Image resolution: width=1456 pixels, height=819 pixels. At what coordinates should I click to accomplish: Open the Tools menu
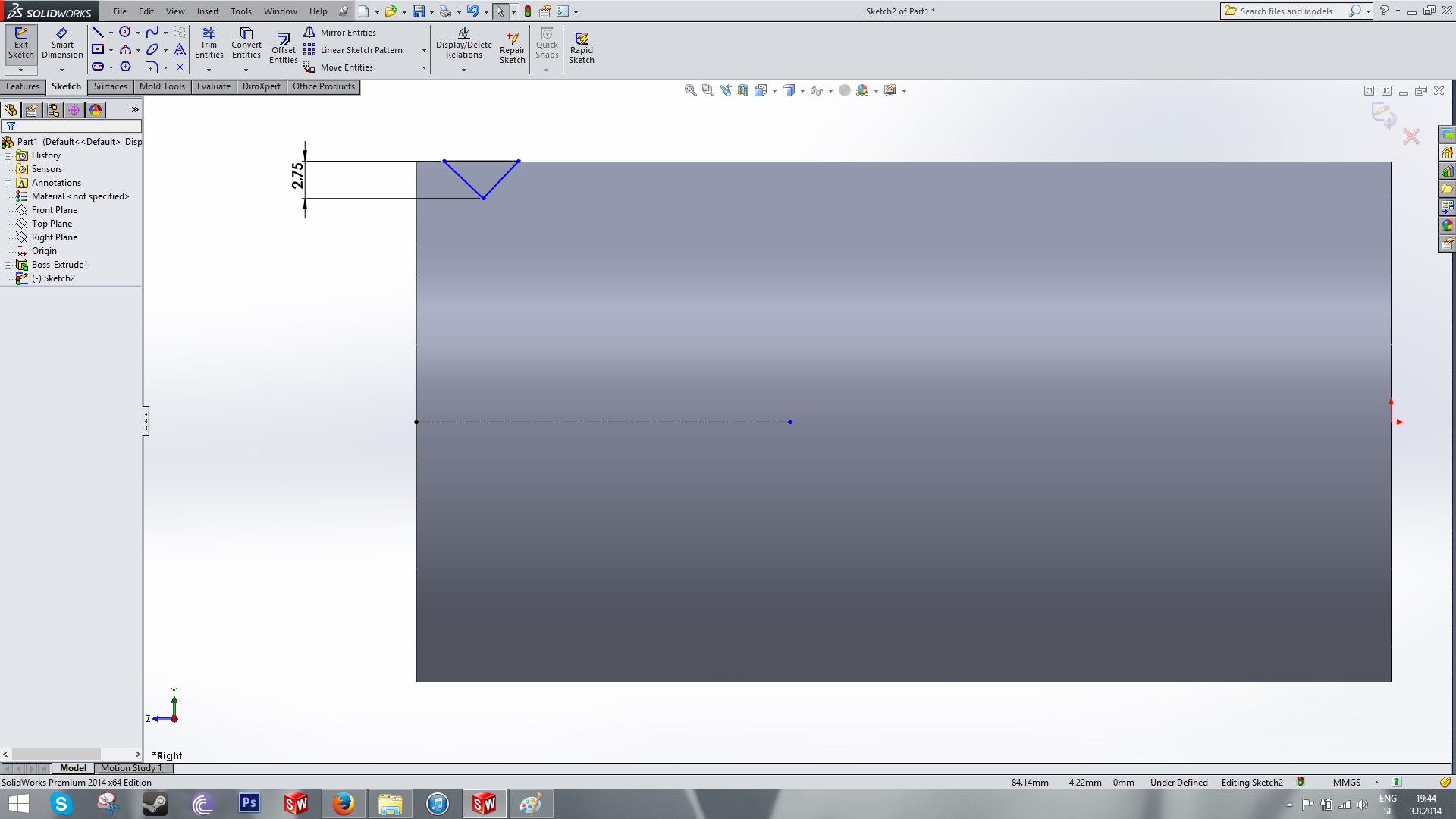[241, 11]
